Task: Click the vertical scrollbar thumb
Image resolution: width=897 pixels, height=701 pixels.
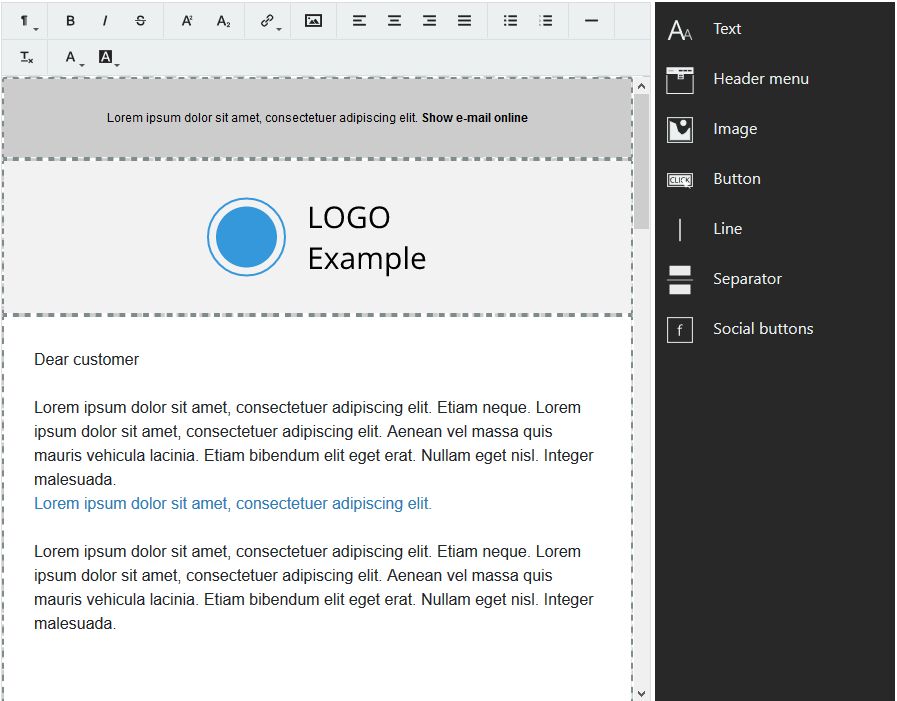Action: pyautogui.click(x=641, y=162)
